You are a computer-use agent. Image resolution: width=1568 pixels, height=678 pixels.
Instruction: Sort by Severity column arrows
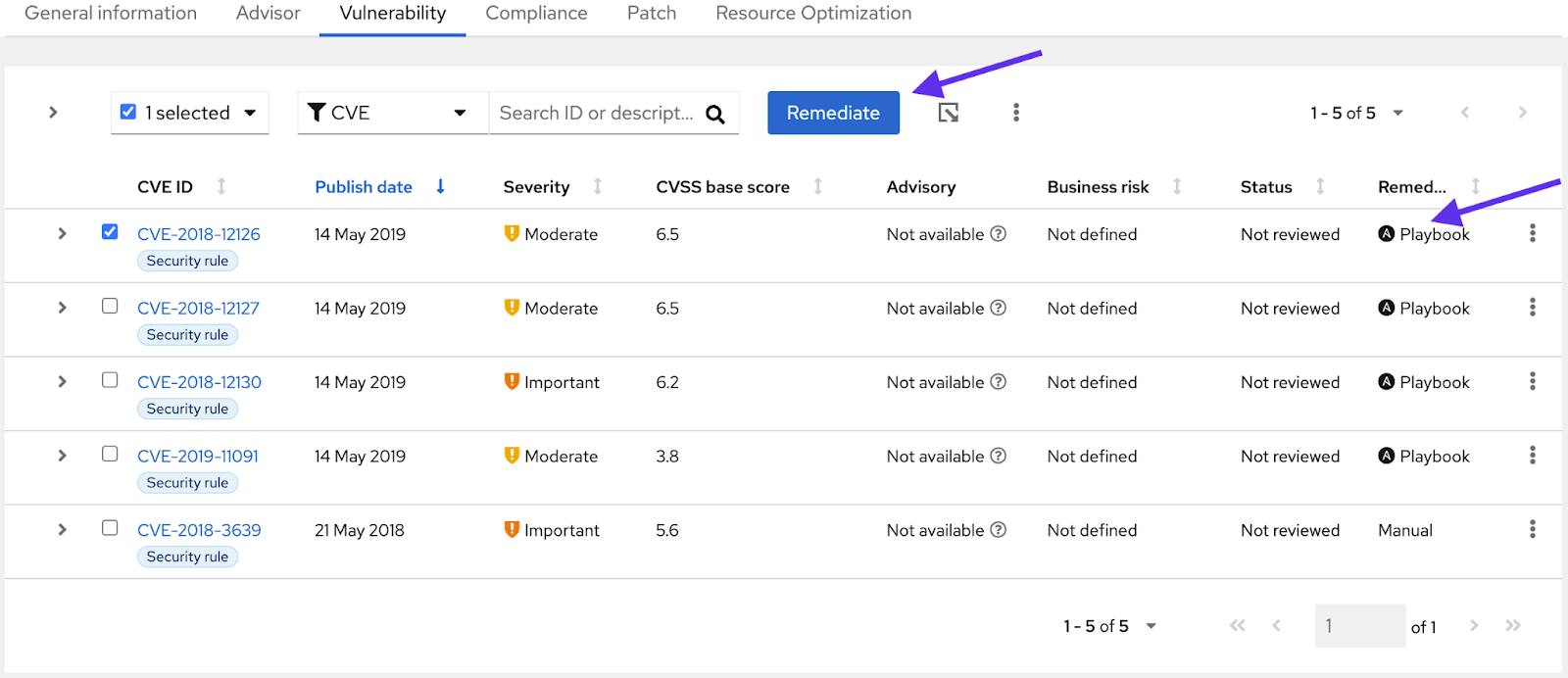coord(597,186)
